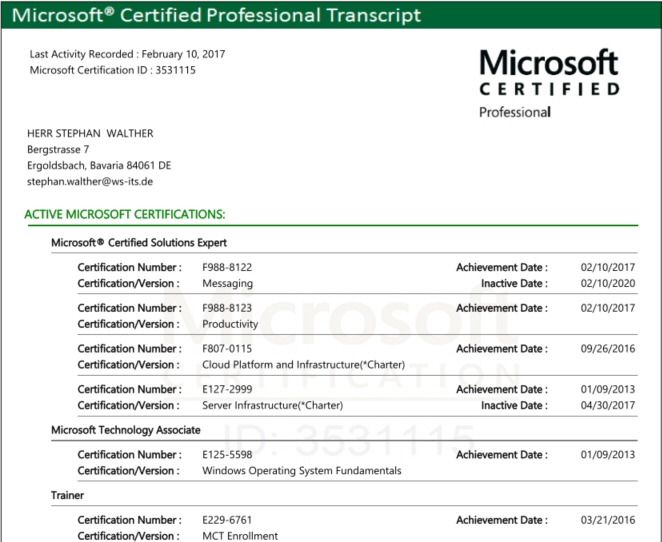The width and height of the screenshot is (662, 542).
Task: Click achievement date 03/21/2016
Action: pos(608,520)
